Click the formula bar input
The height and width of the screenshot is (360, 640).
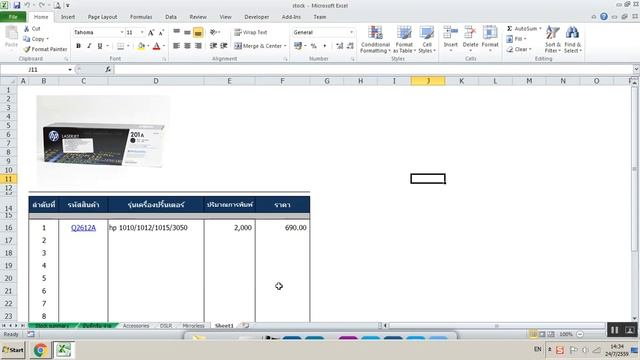pos(373,70)
